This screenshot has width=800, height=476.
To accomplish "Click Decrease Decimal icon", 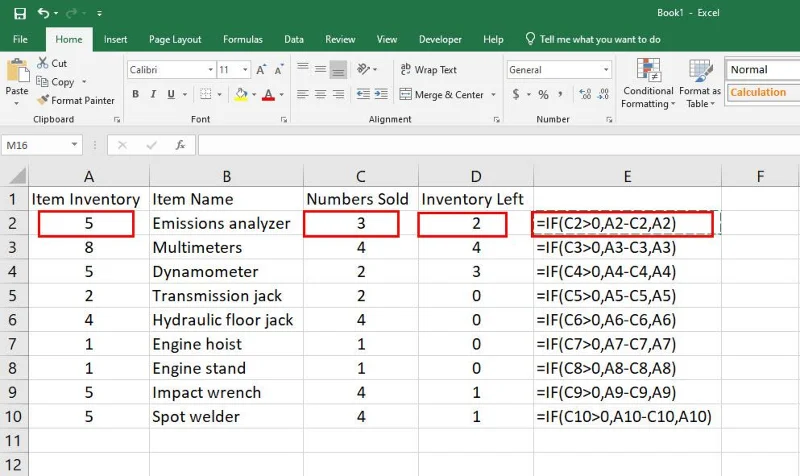I will (x=603, y=94).
